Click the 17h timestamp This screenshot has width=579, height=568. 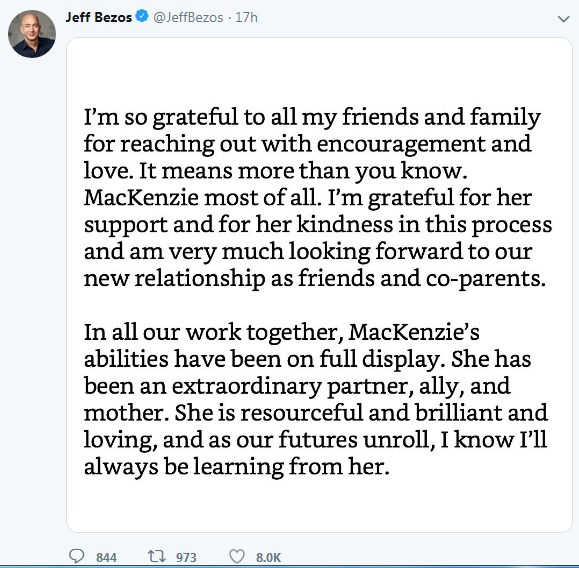click(246, 17)
